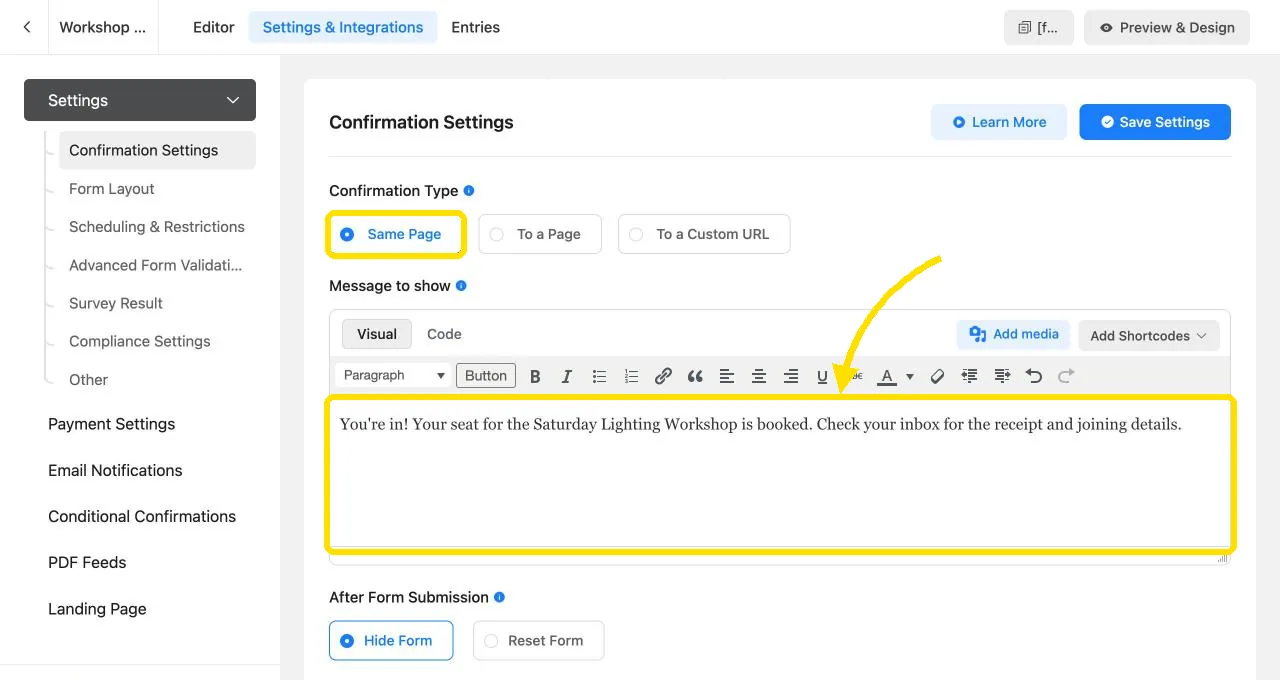Click the Preview & Design button
This screenshot has height=680, width=1280.
[x=1167, y=28]
